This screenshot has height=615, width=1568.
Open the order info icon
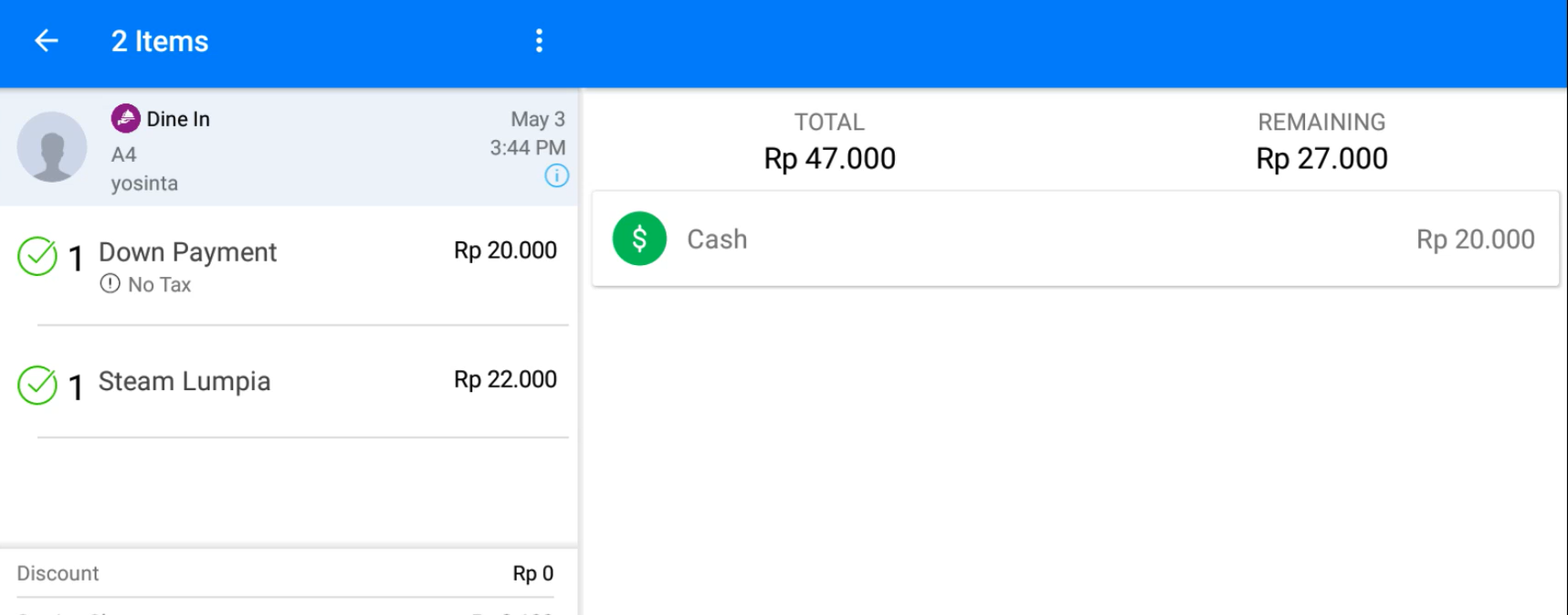click(x=556, y=175)
